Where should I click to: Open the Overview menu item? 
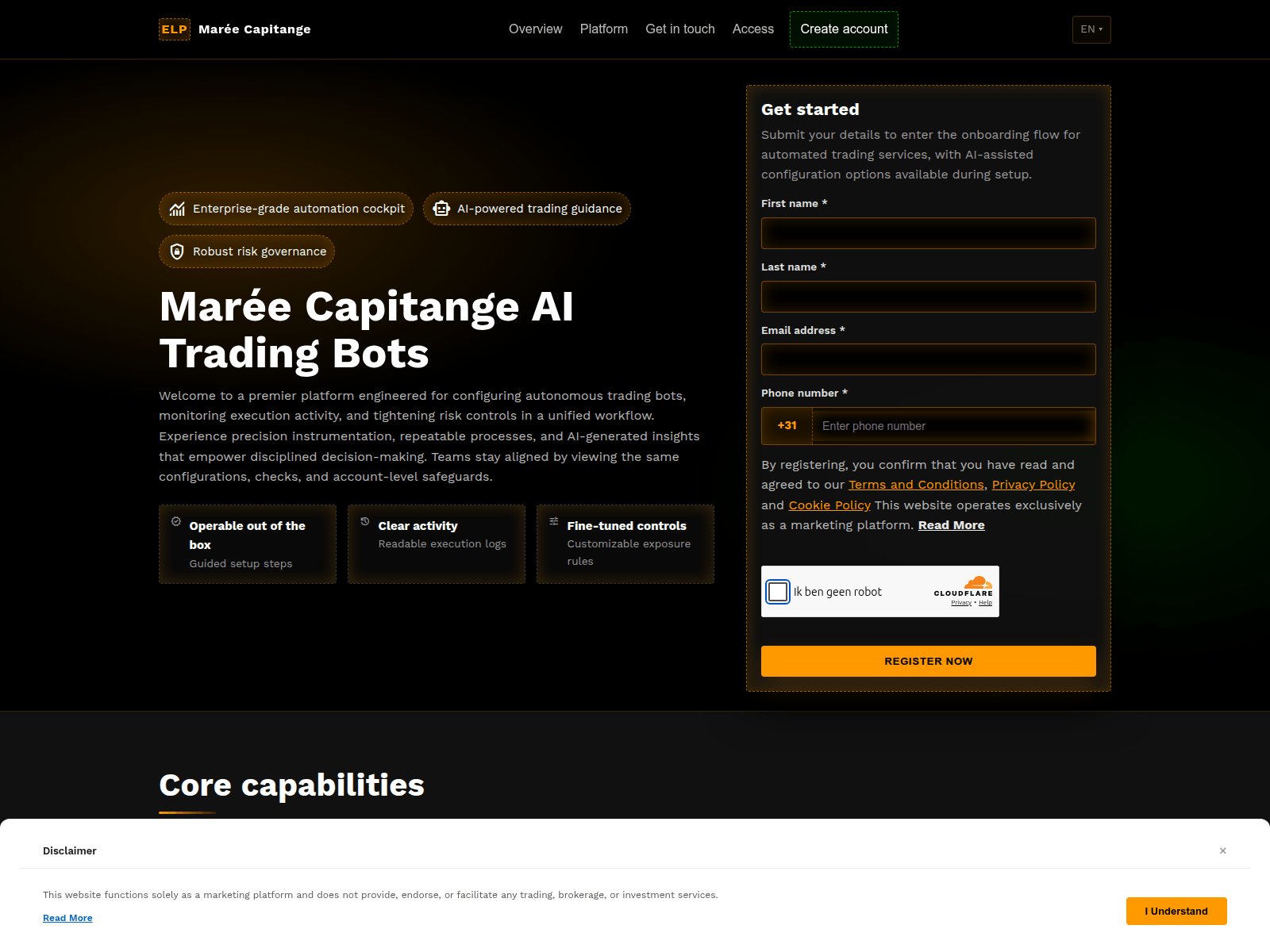pos(536,29)
